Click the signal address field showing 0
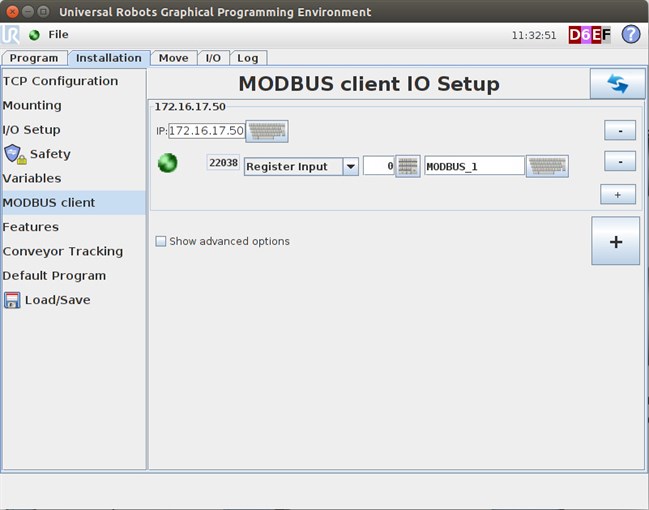Image resolution: width=649 pixels, height=510 pixels. [379, 166]
